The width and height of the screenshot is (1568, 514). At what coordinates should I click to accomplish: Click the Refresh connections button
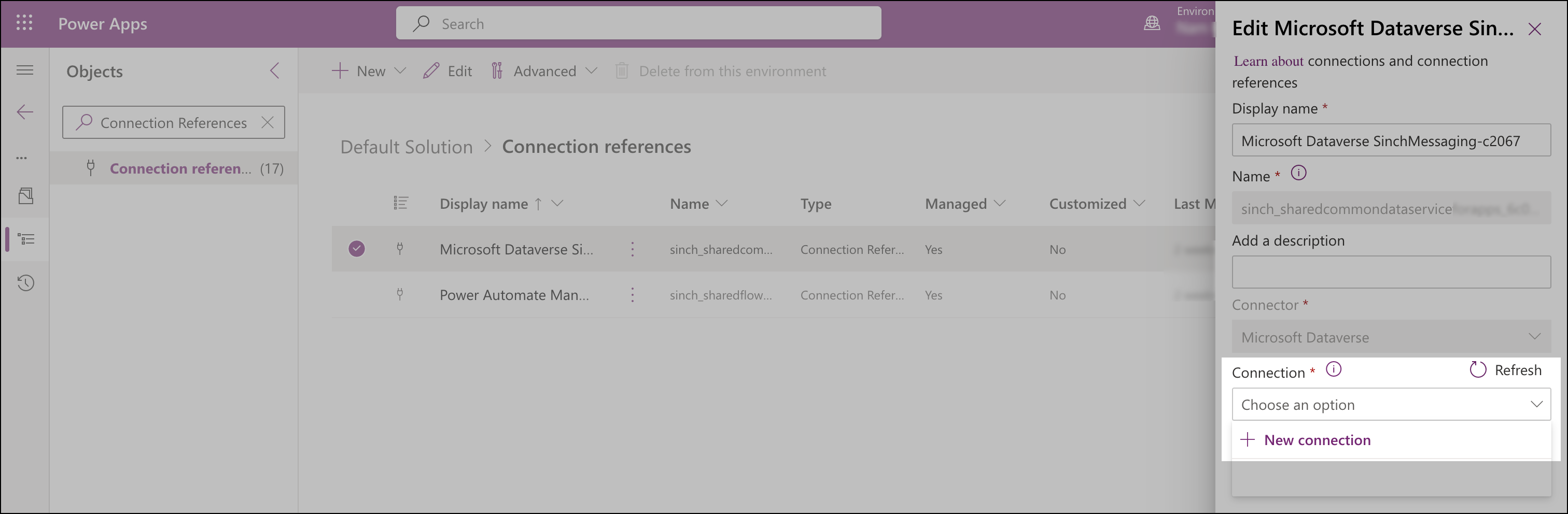click(x=1505, y=370)
